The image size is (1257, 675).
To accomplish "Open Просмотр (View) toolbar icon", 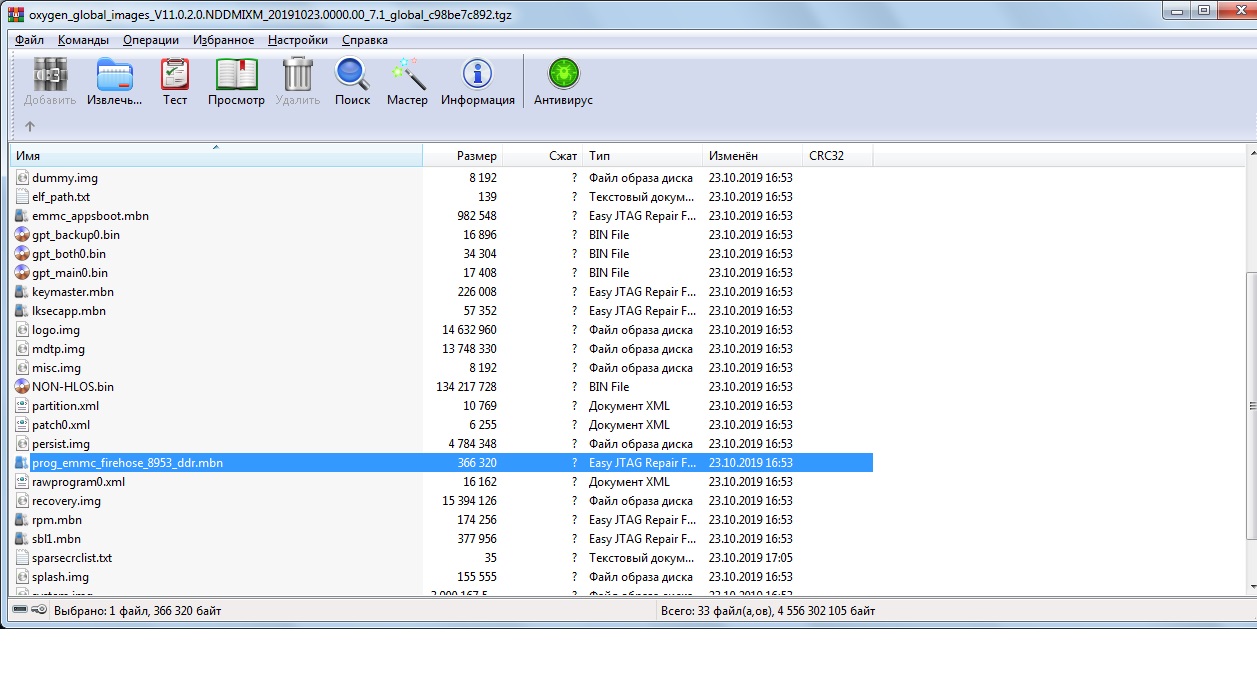I will click(236, 76).
